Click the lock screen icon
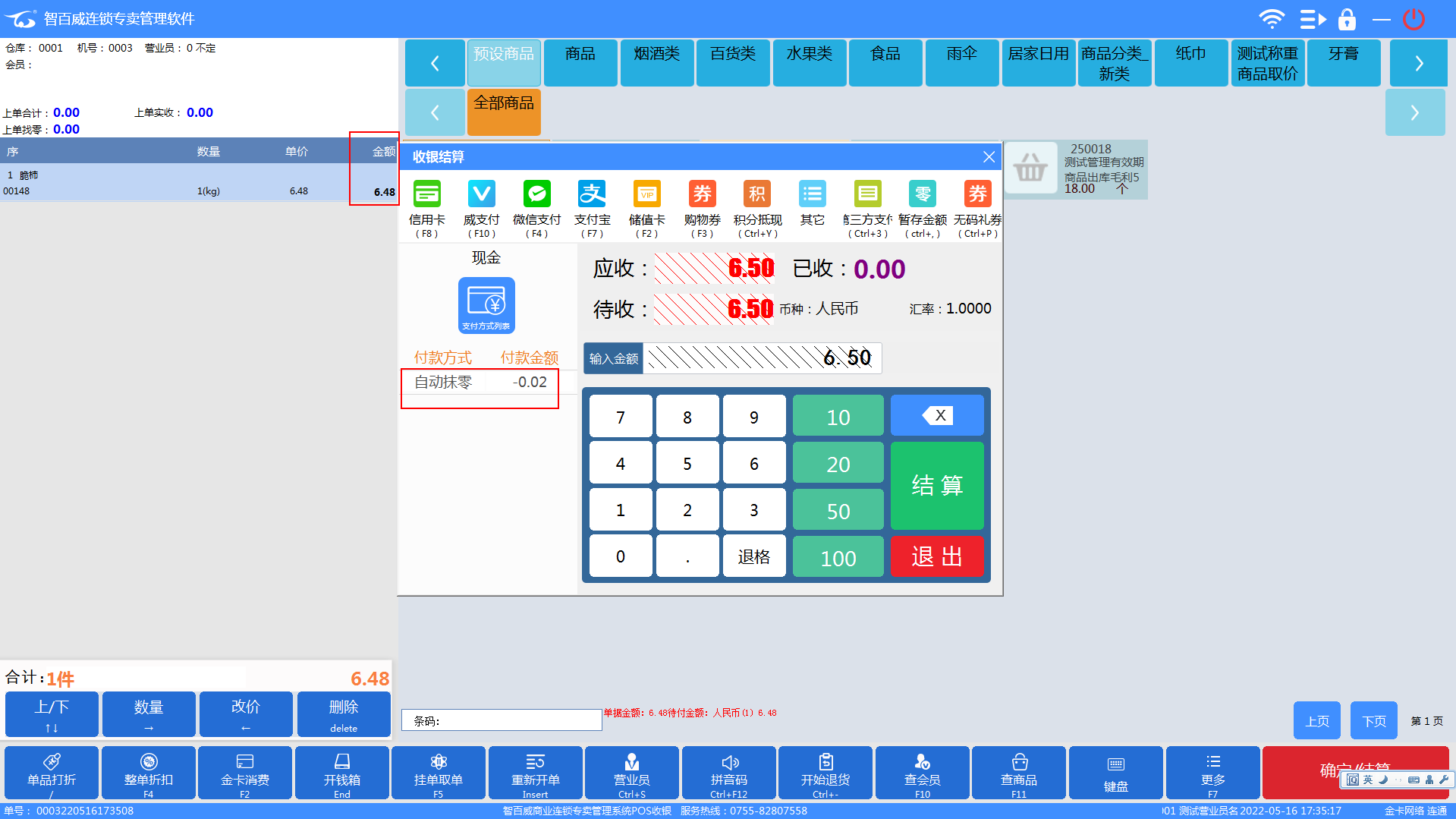This screenshot has width=1456, height=819. (1347, 19)
